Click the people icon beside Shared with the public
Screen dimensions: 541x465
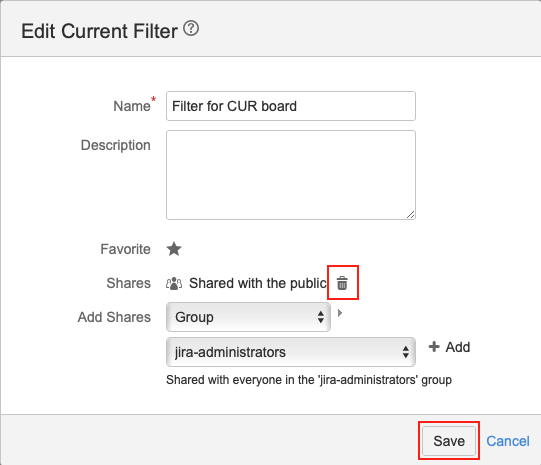174,283
